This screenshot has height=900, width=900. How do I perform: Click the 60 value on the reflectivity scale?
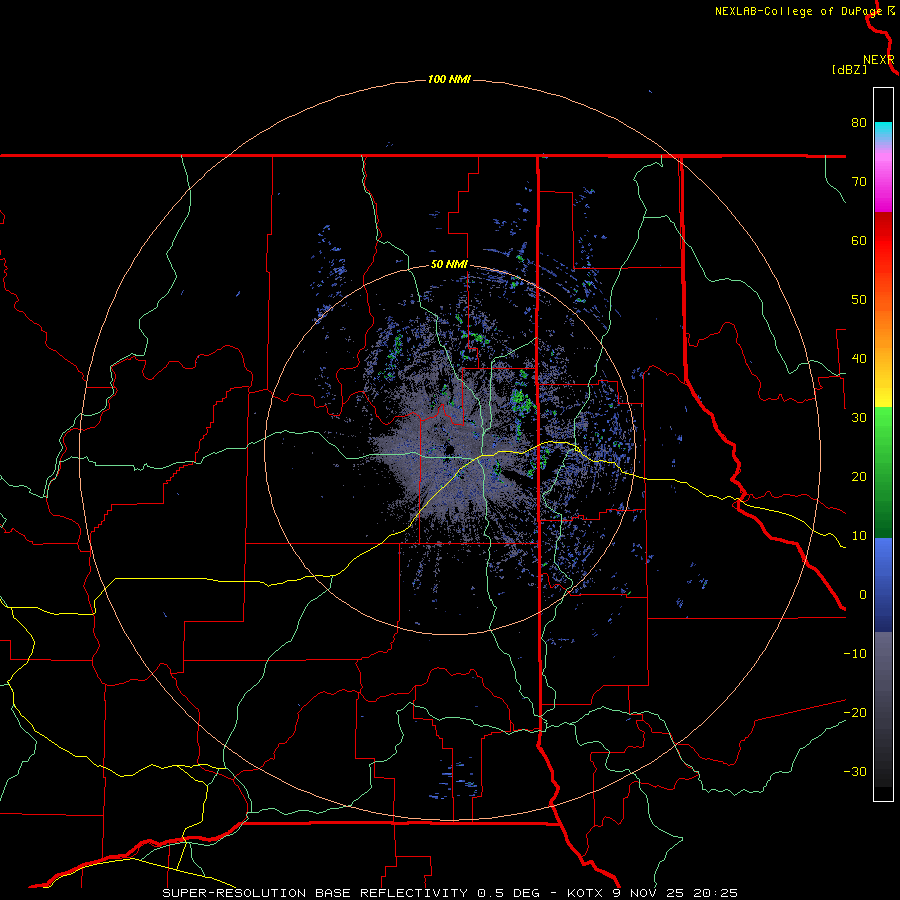859,240
